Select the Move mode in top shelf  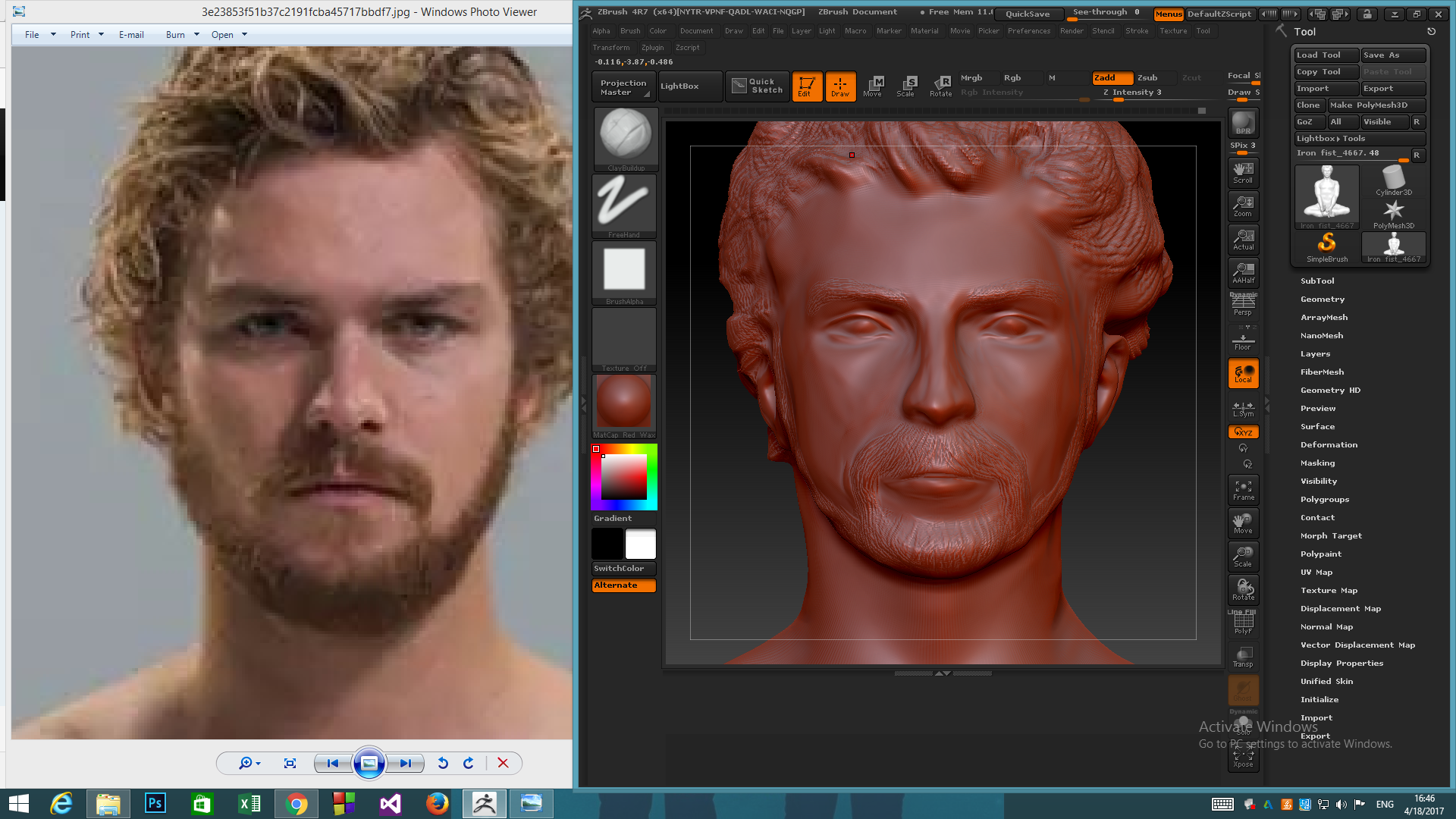(x=873, y=86)
